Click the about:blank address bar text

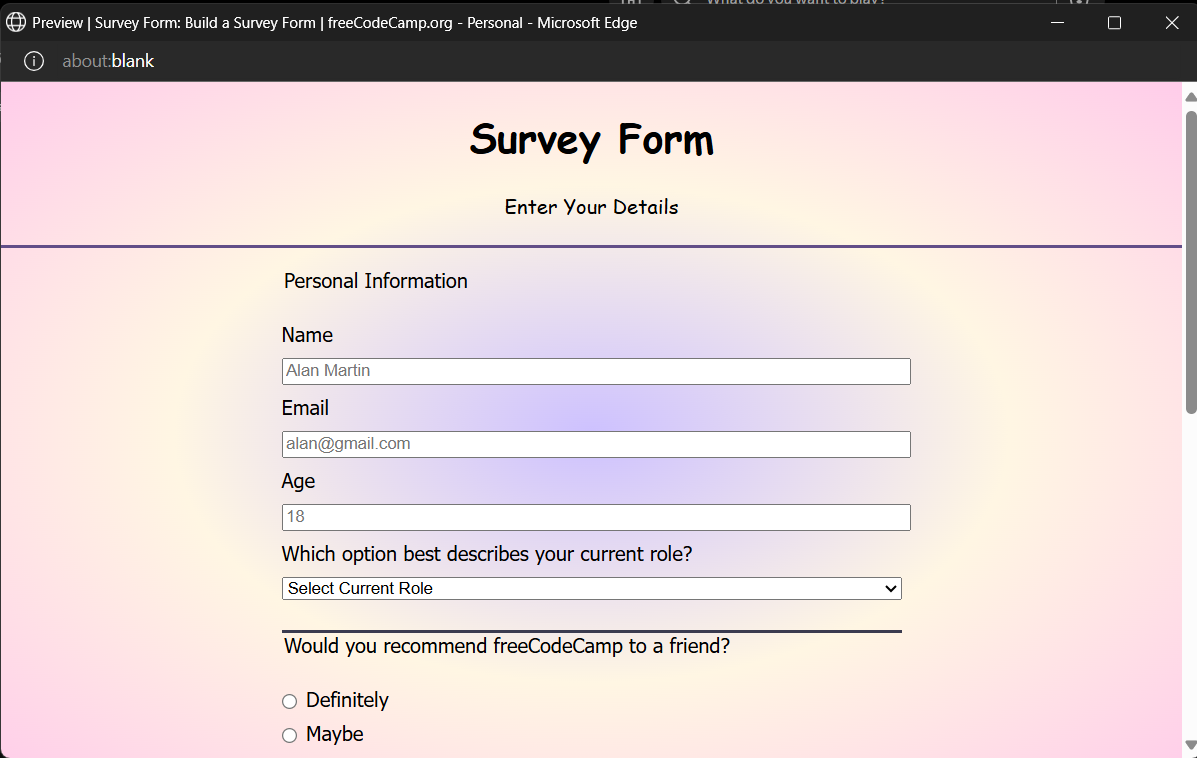click(108, 61)
